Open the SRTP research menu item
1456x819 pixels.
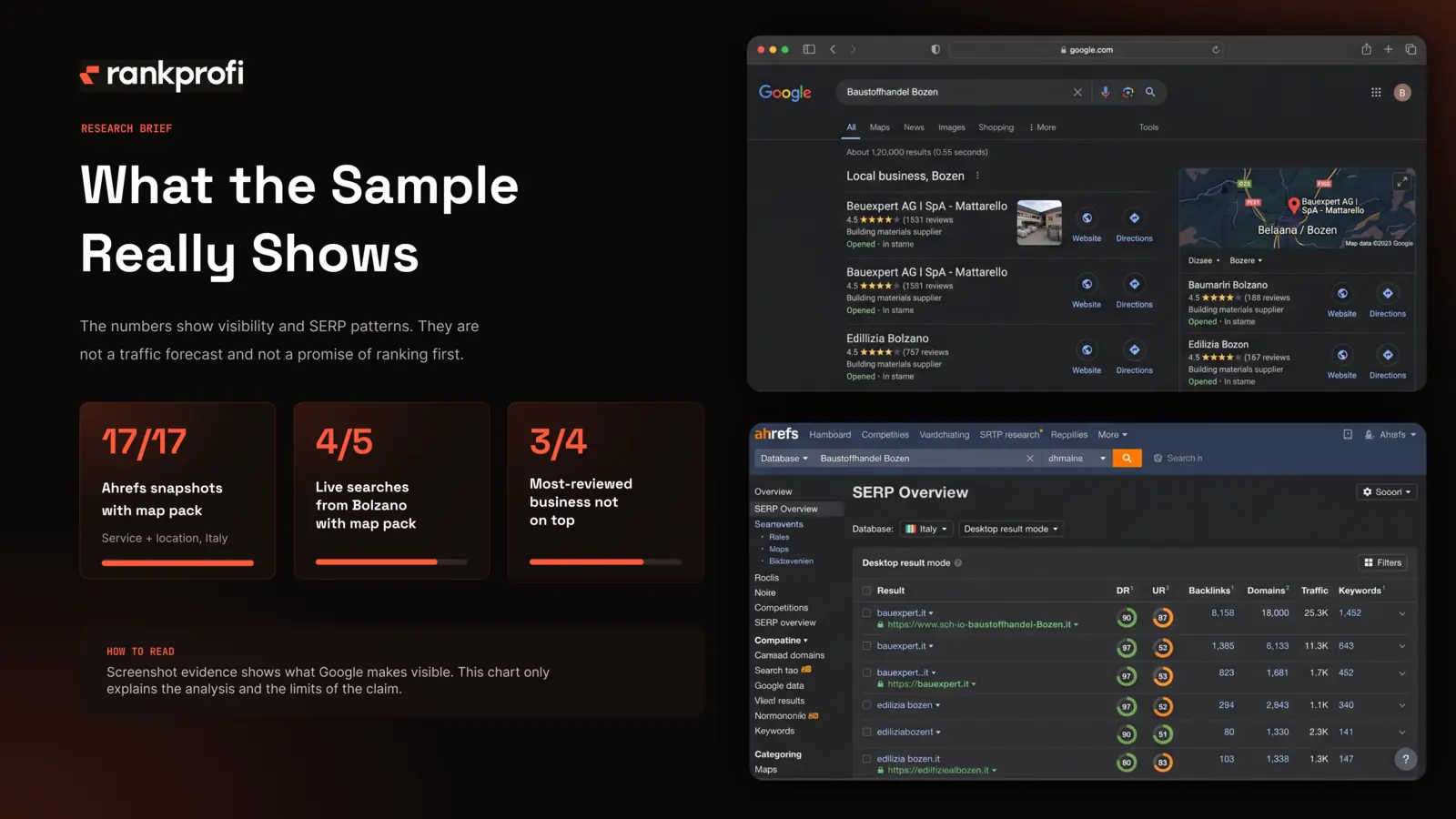coord(1010,435)
